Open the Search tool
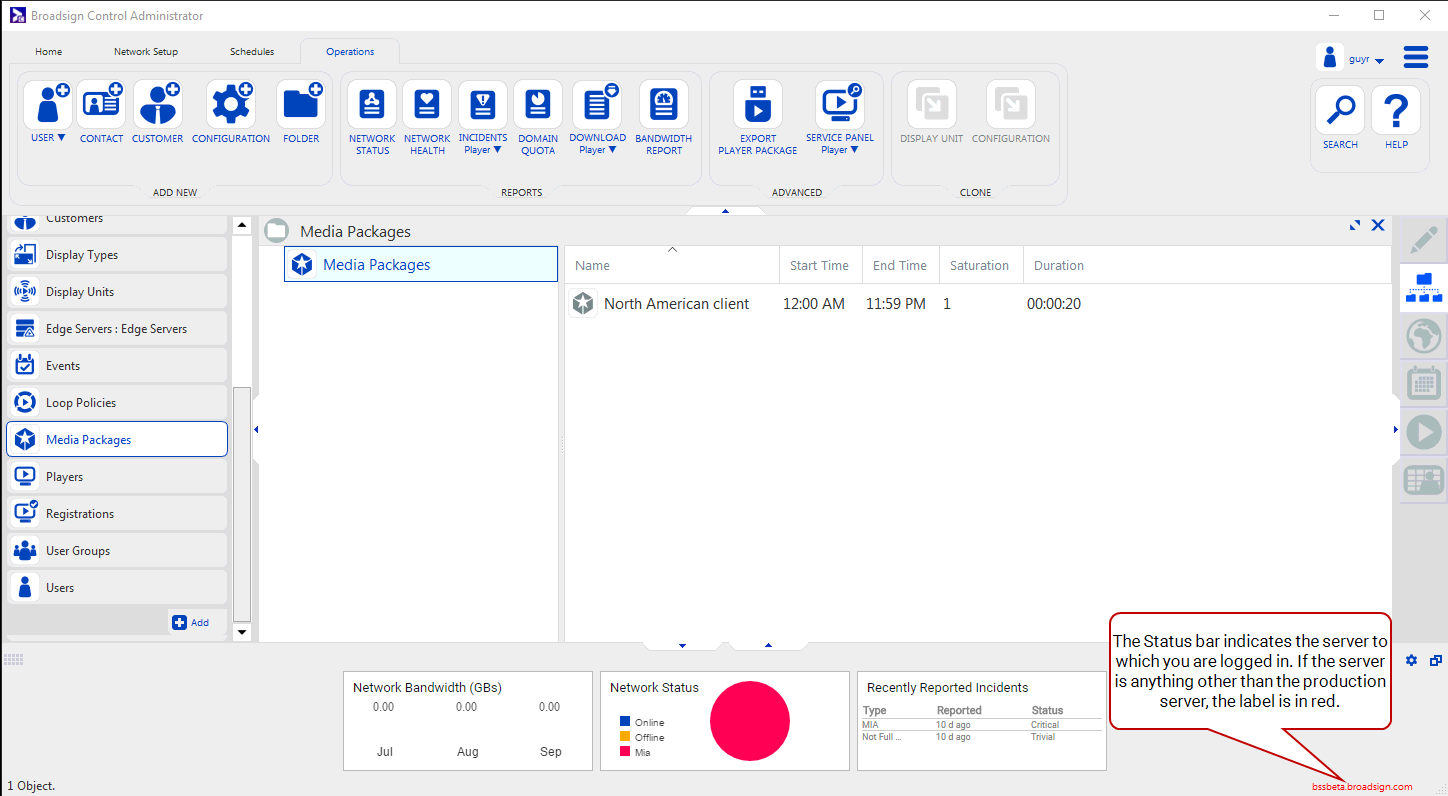 pyautogui.click(x=1340, y=117)
